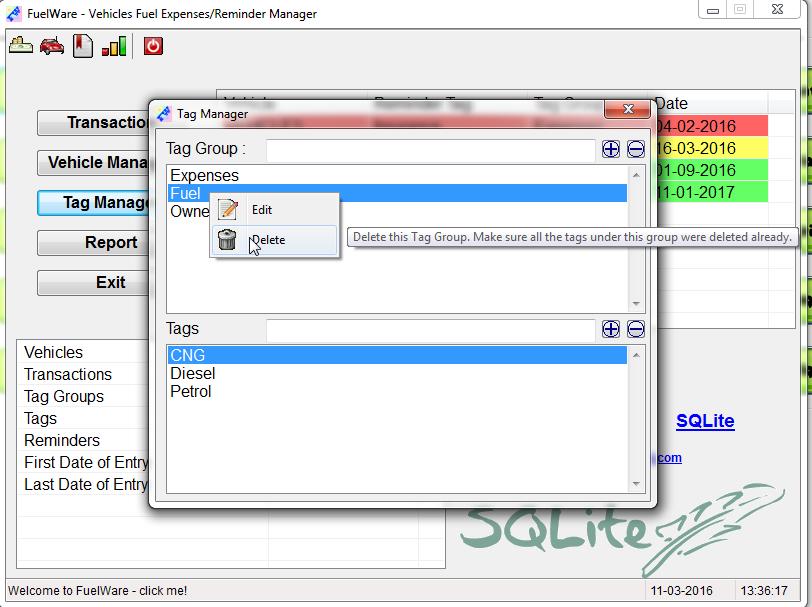Image resolution: width=812 pixels, height=607 pixels.
Task: Click the bookmark document tag icon
Action: tap(83, 46)
